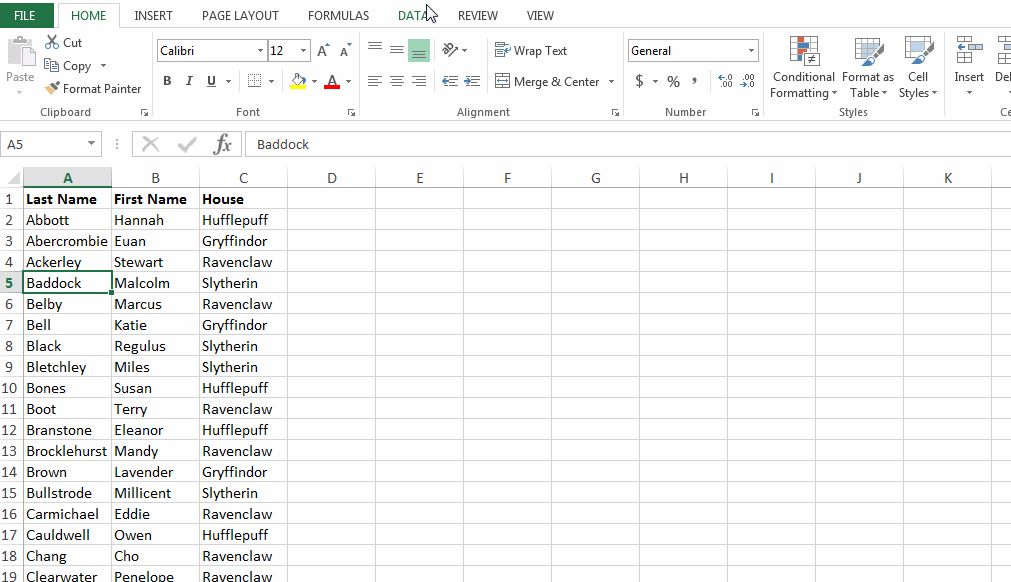Click the Format Painter brush icon
Viewport: 1011px width, 582px height.
click(52, 89)
